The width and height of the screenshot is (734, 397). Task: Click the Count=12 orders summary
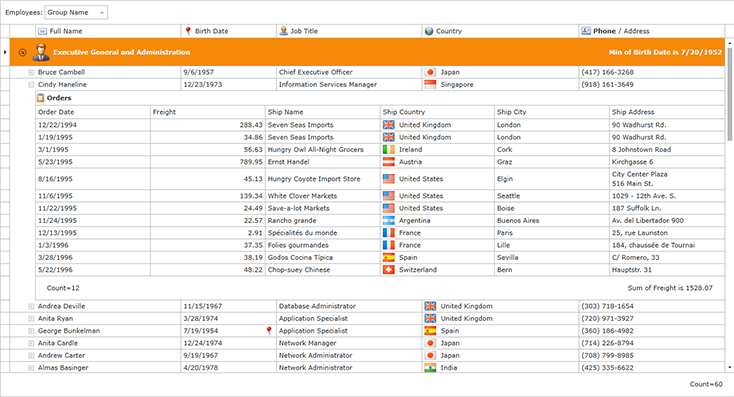pos(63,288)
